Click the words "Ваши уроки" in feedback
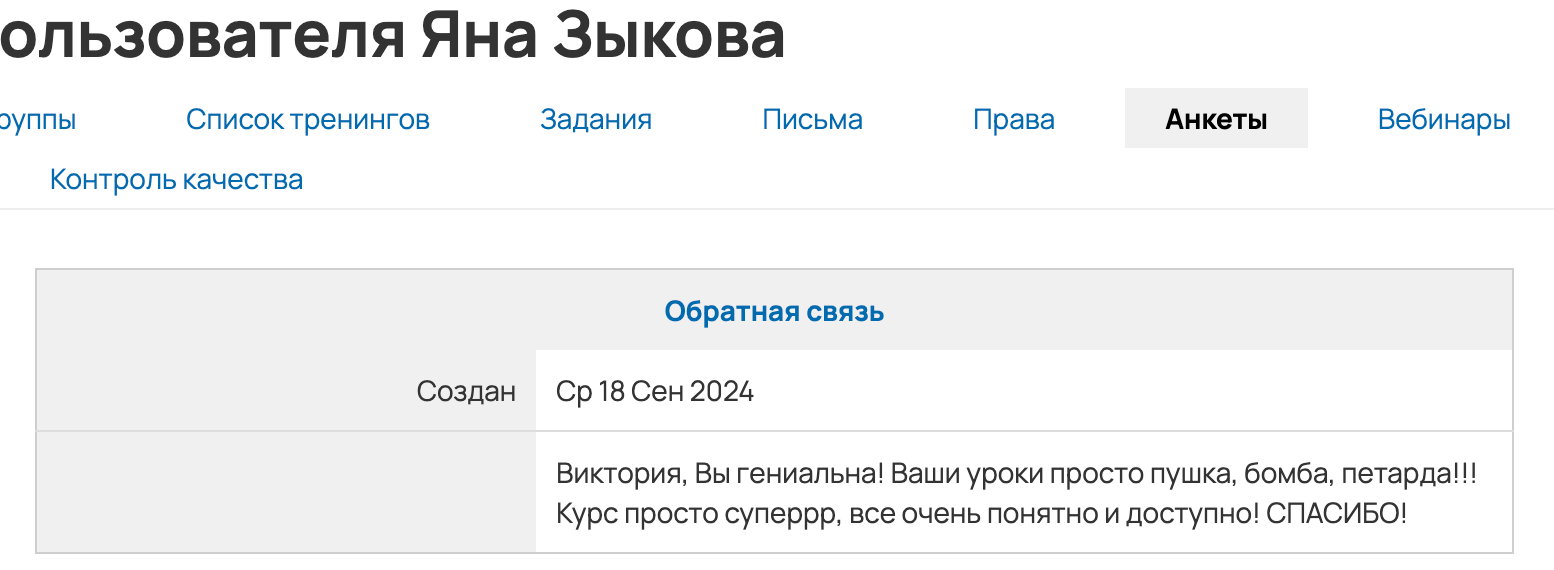 pyautogui.click(x=957, y=473)
